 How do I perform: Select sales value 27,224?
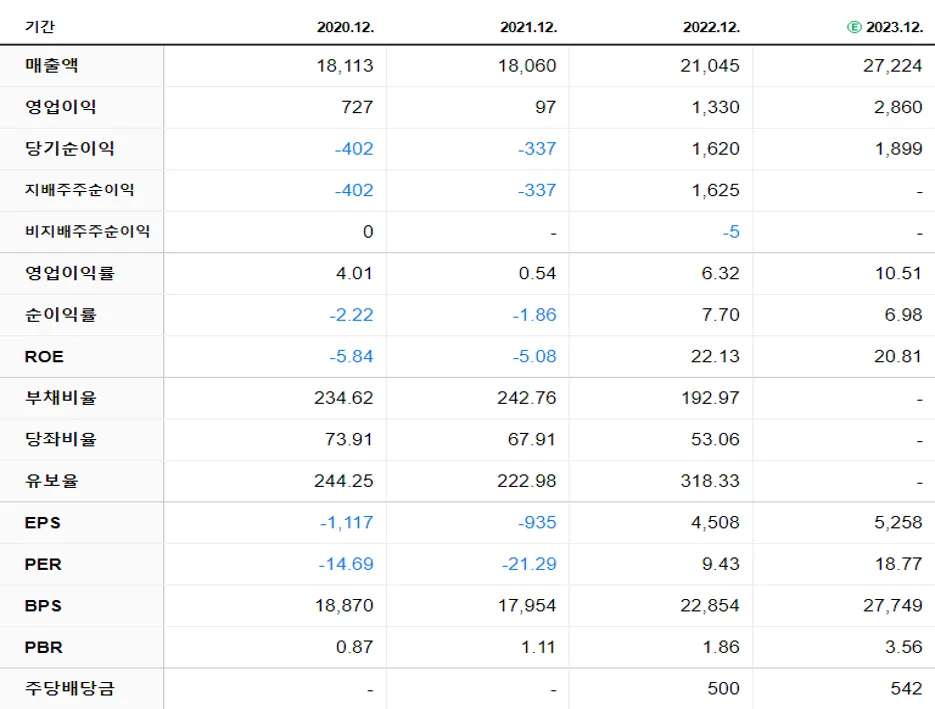893,66
